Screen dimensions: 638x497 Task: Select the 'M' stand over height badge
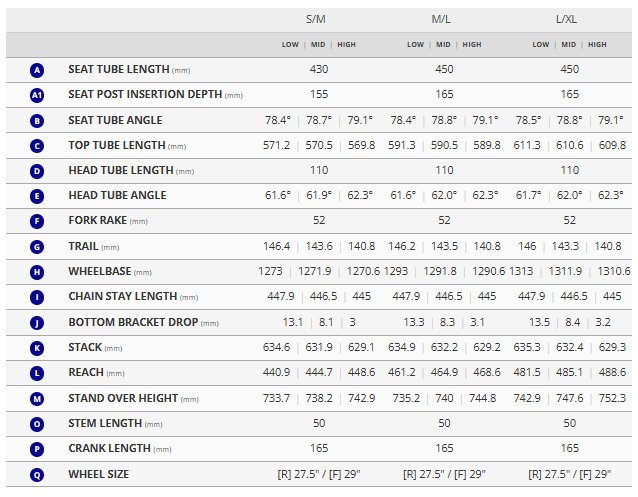(37, 398)
